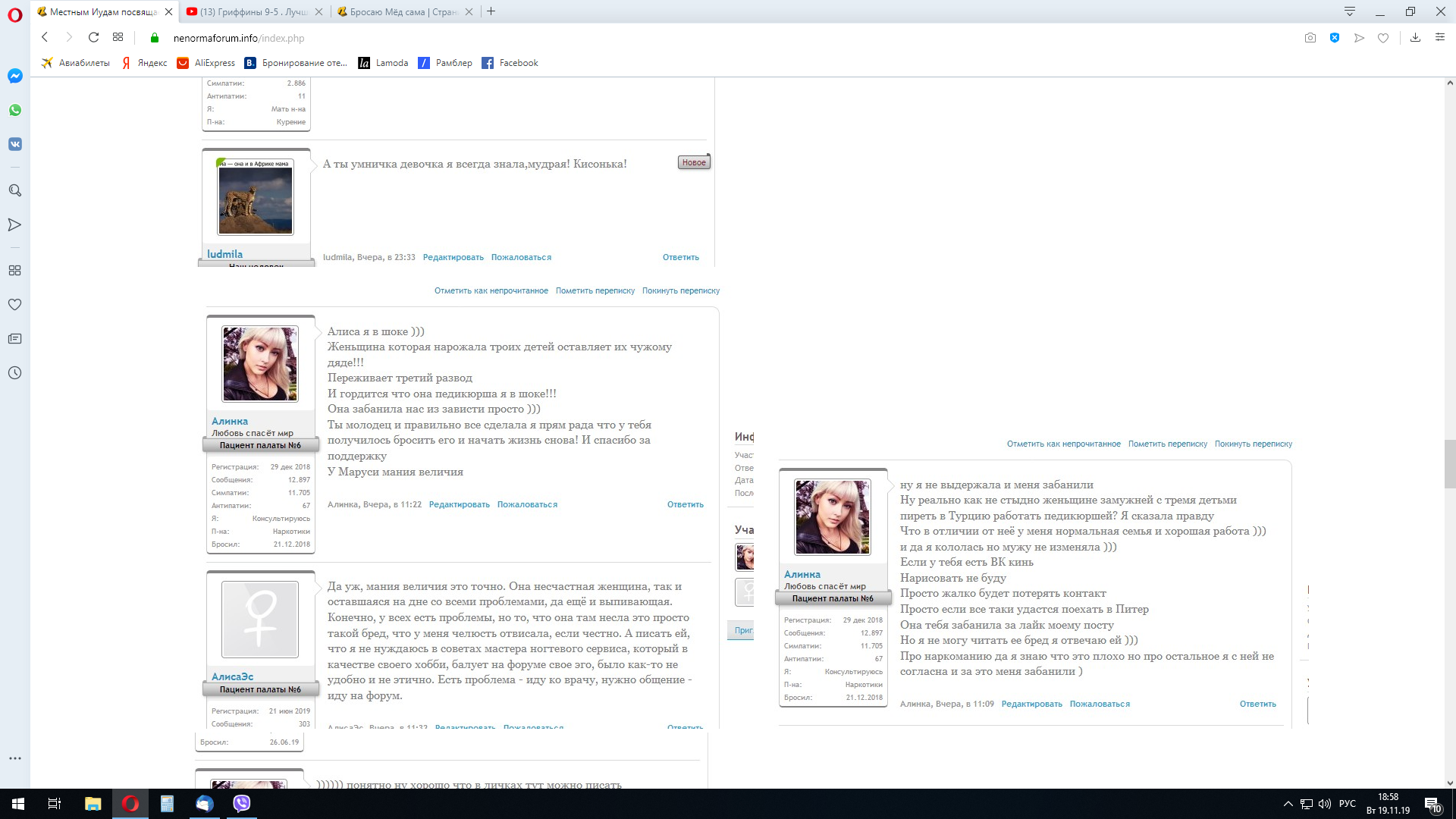
Task: Click the snapshot camera icon
Action: [x=1310, y=38]
